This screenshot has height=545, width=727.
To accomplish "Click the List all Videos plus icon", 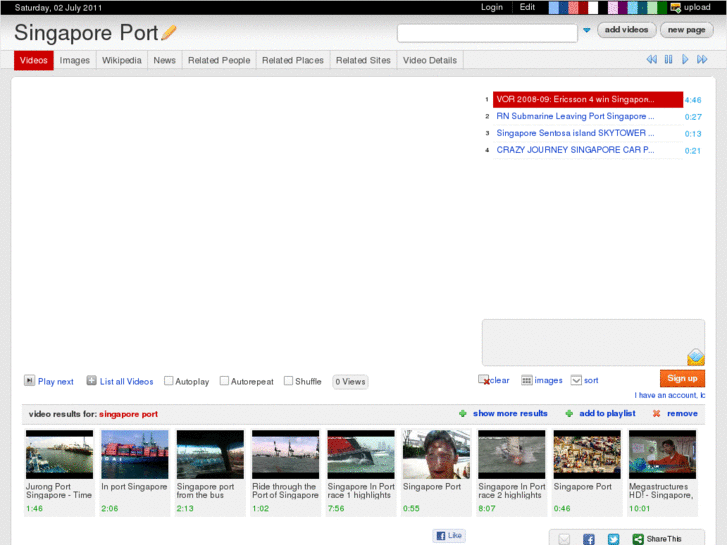I will coord(91,381).
